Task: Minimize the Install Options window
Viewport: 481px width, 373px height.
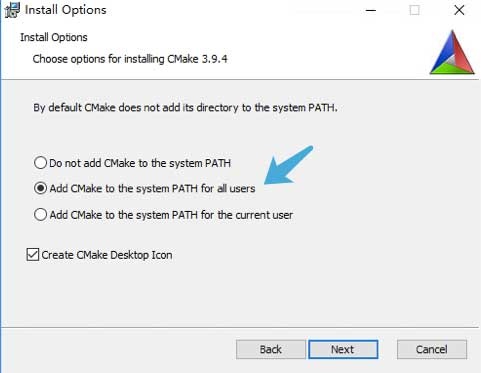Action: [x=371, y=10]
